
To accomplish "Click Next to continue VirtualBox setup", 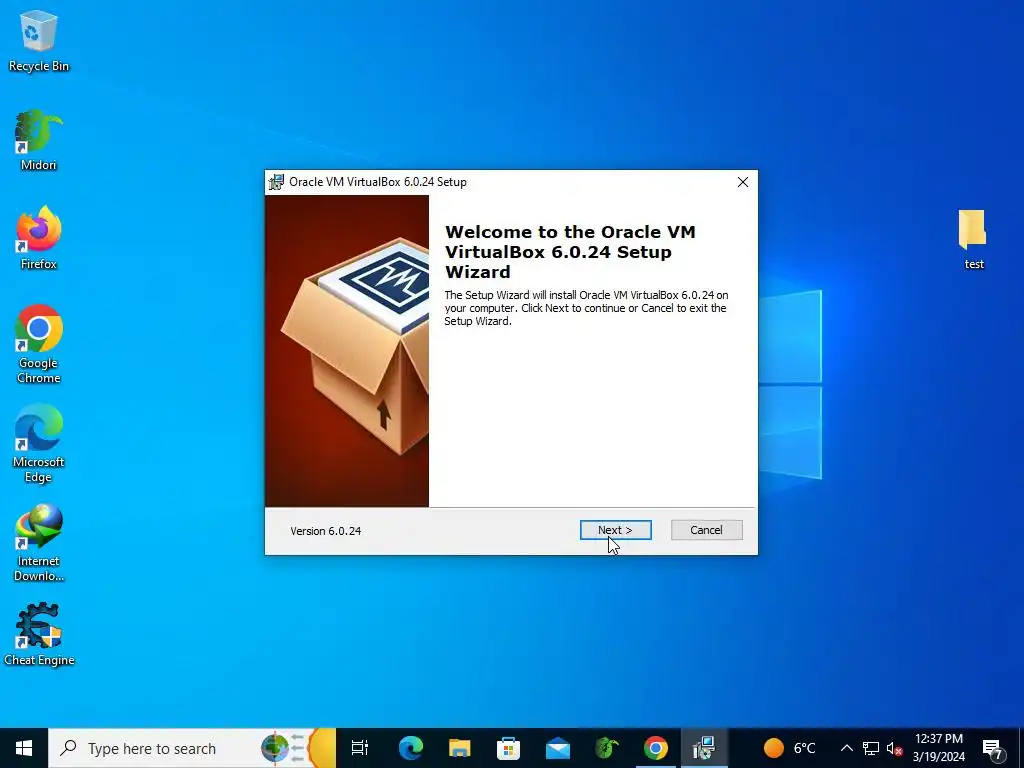I will 615,530.
